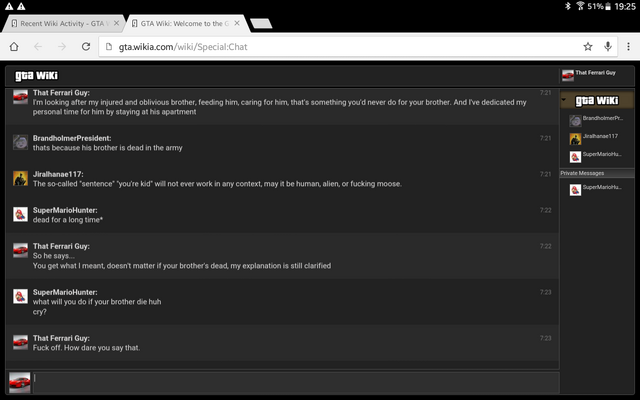Go back with the browser back arrow
Viewport: 640px width, 400px height.
[38, 47]
